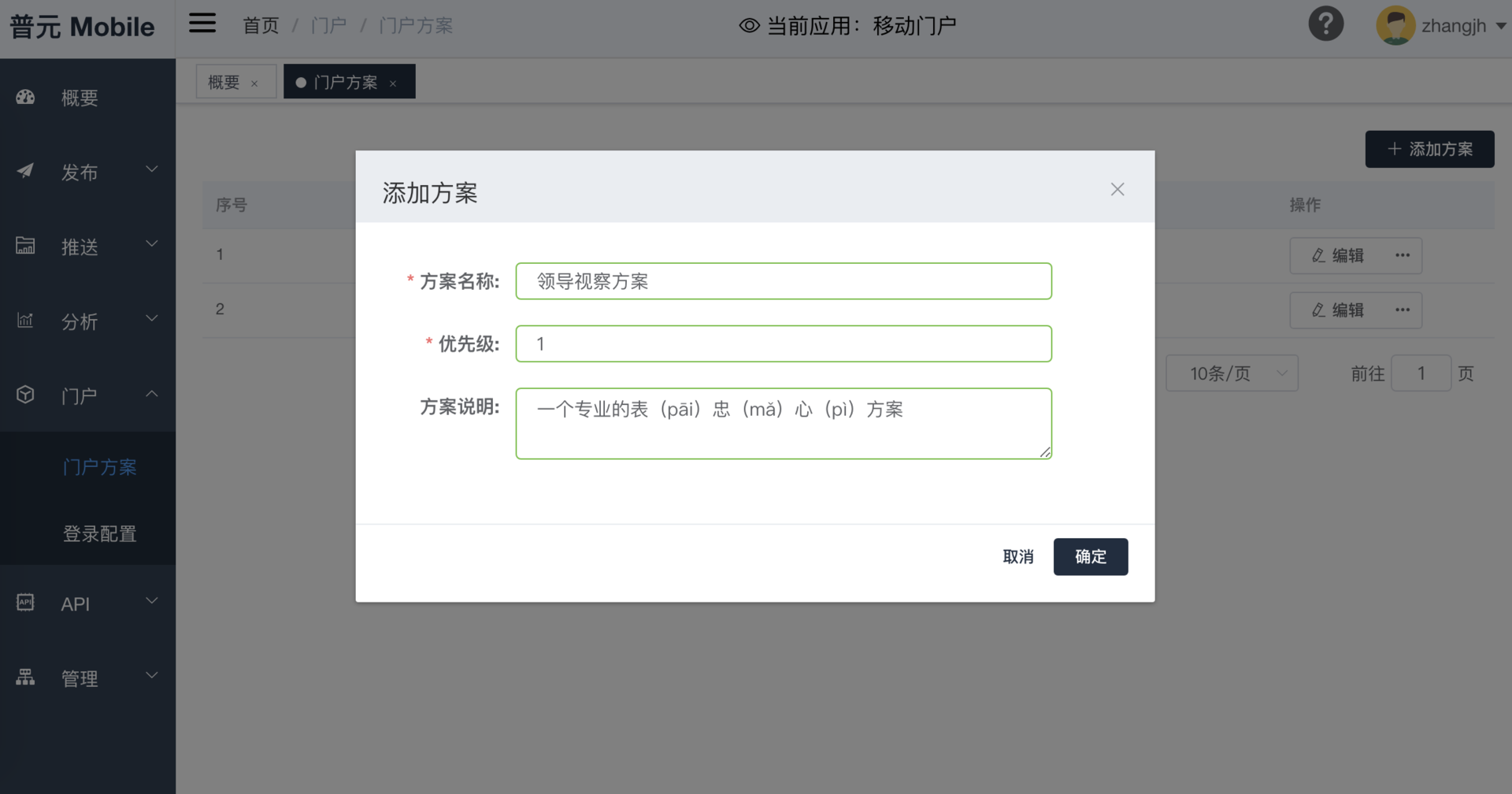This screenshot has width=1512, height=794.
Task: Close the 门户方案 tab
Action: pos(393,83)
